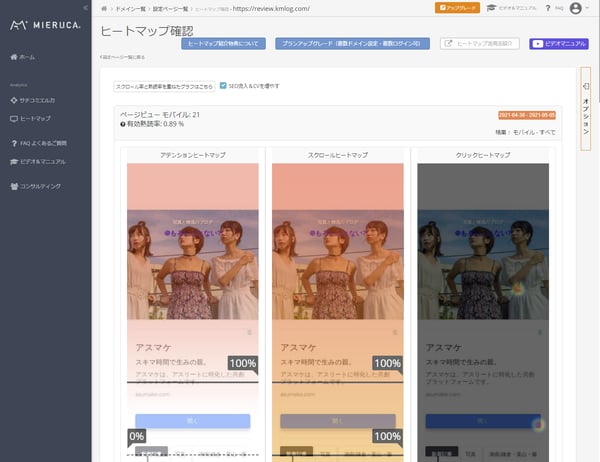
Task: Go back via 設定ページ一覧に戻る link
Action: [122, 57]
